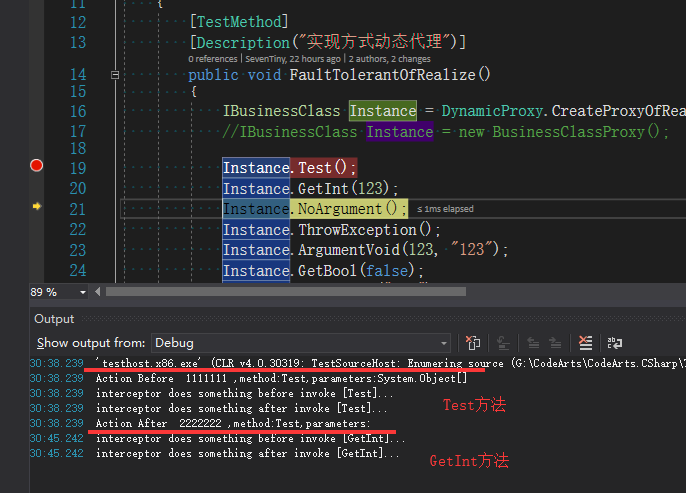Collapse the FaultTolerantOfRealize method outline box
The image size is (686, 493).
(115, 75)
